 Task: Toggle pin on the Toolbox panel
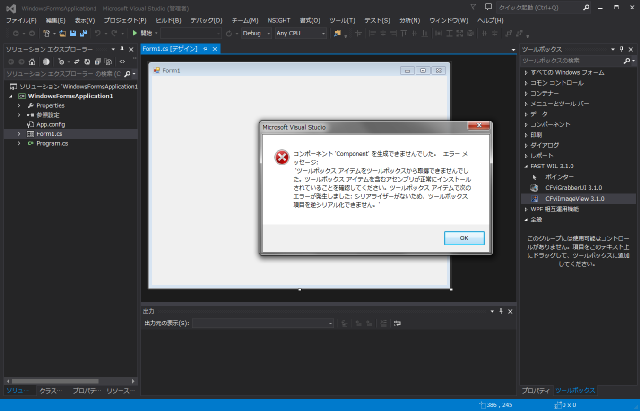coord(622,49)
